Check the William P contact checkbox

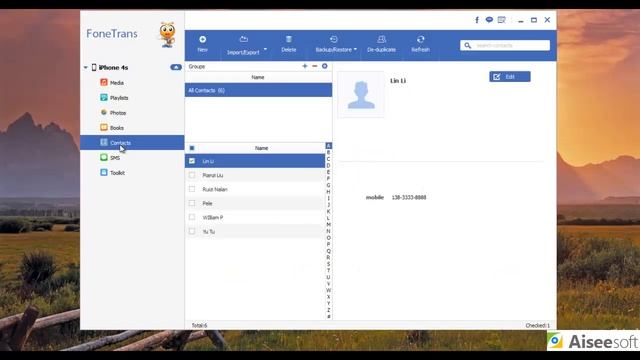192,217
